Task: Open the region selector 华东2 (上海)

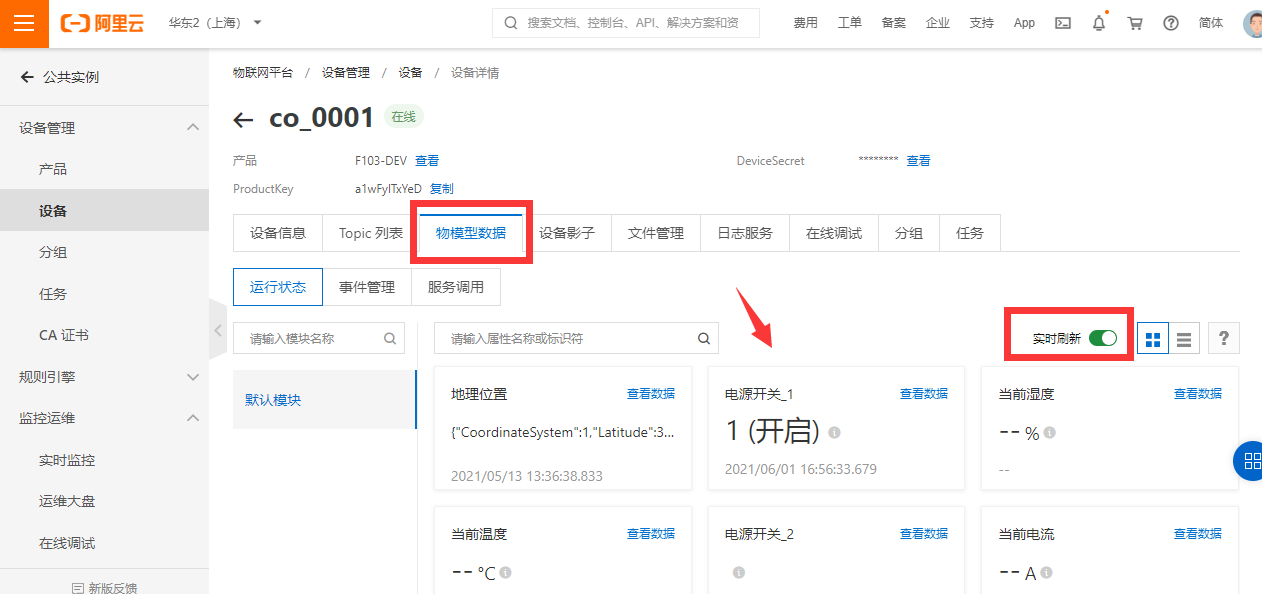Action: (207, 22)
